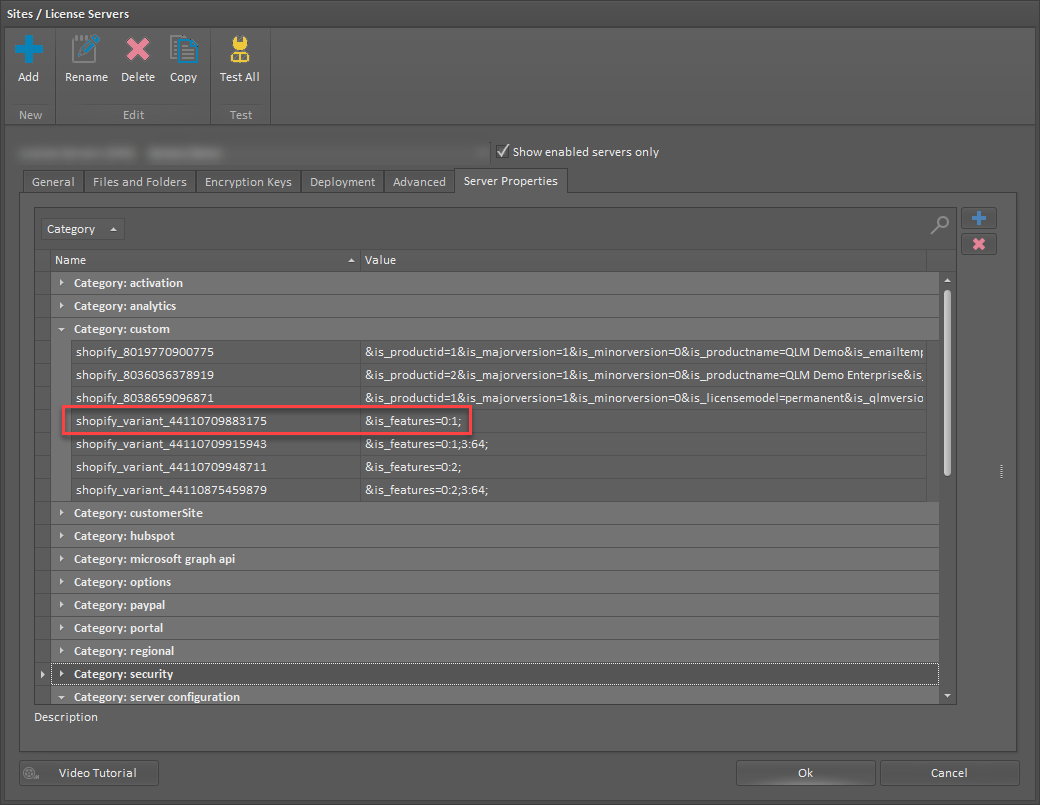Toggle Show enabled servers only checkbox

pos(503,151)
